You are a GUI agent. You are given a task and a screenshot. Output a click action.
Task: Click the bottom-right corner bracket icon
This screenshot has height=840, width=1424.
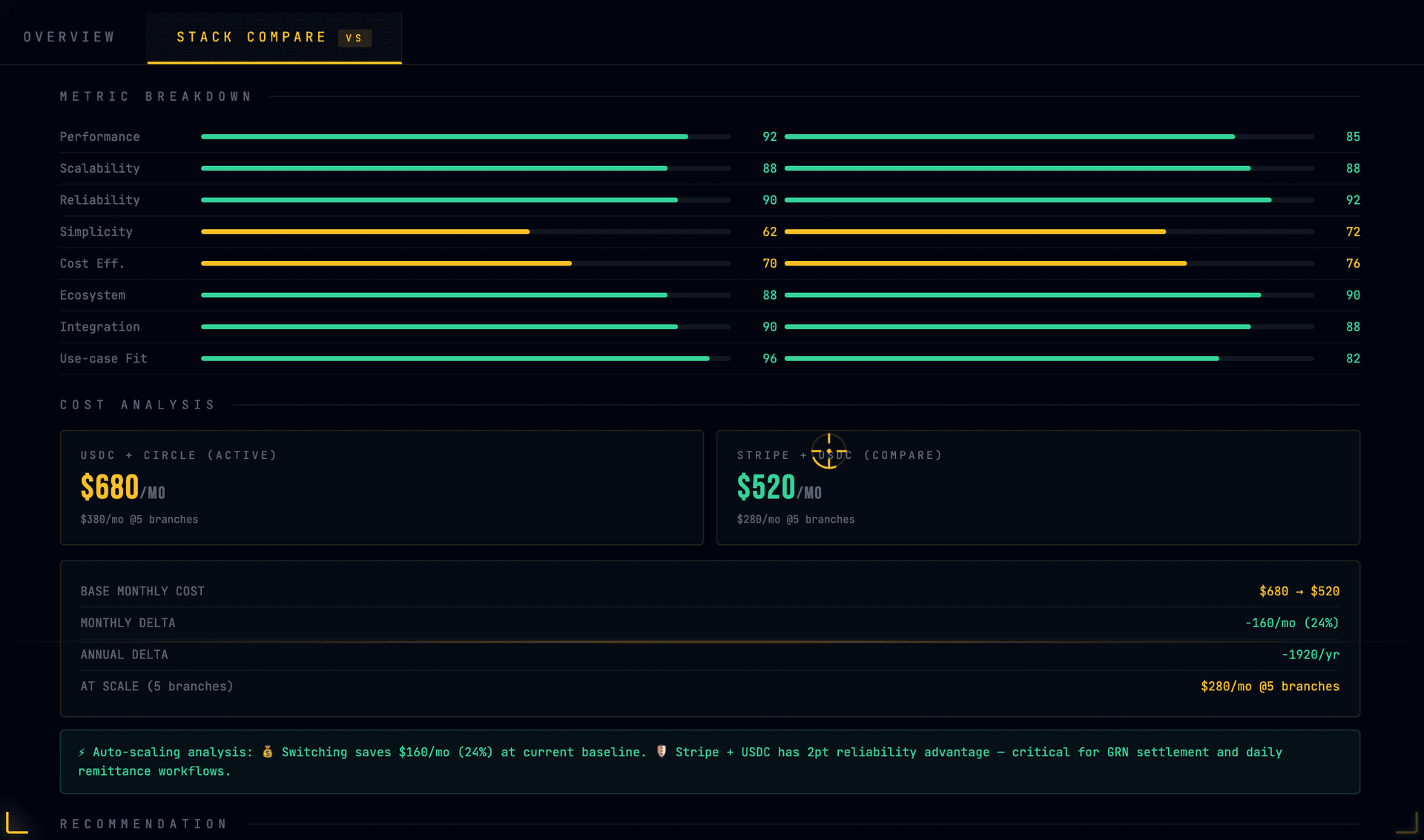click(1407, 822)
